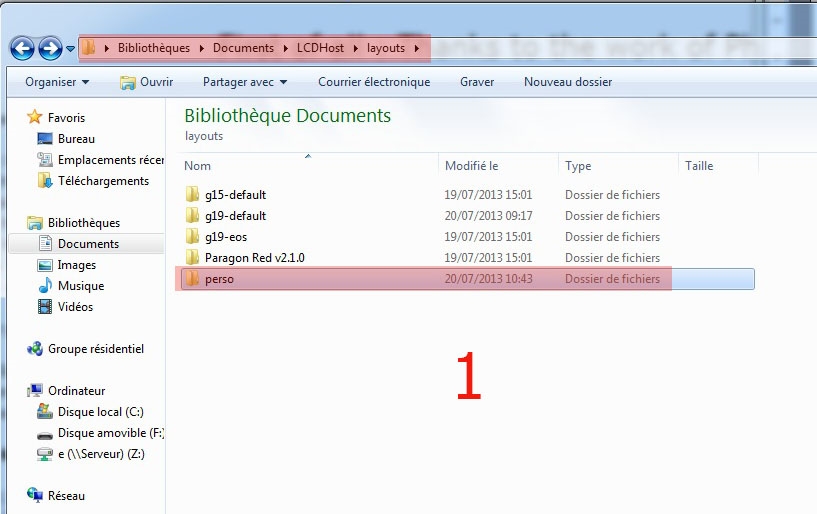The image size is (817, 514).
Task: Click Dossier de fichiers type of g19-eos
Action: tap(612, 237)
